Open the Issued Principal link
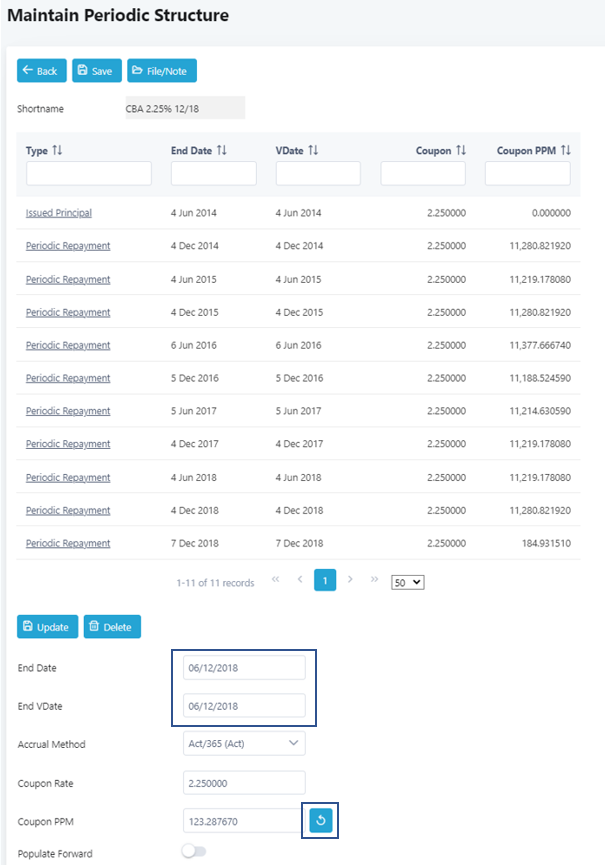 (x=59, y=213)
